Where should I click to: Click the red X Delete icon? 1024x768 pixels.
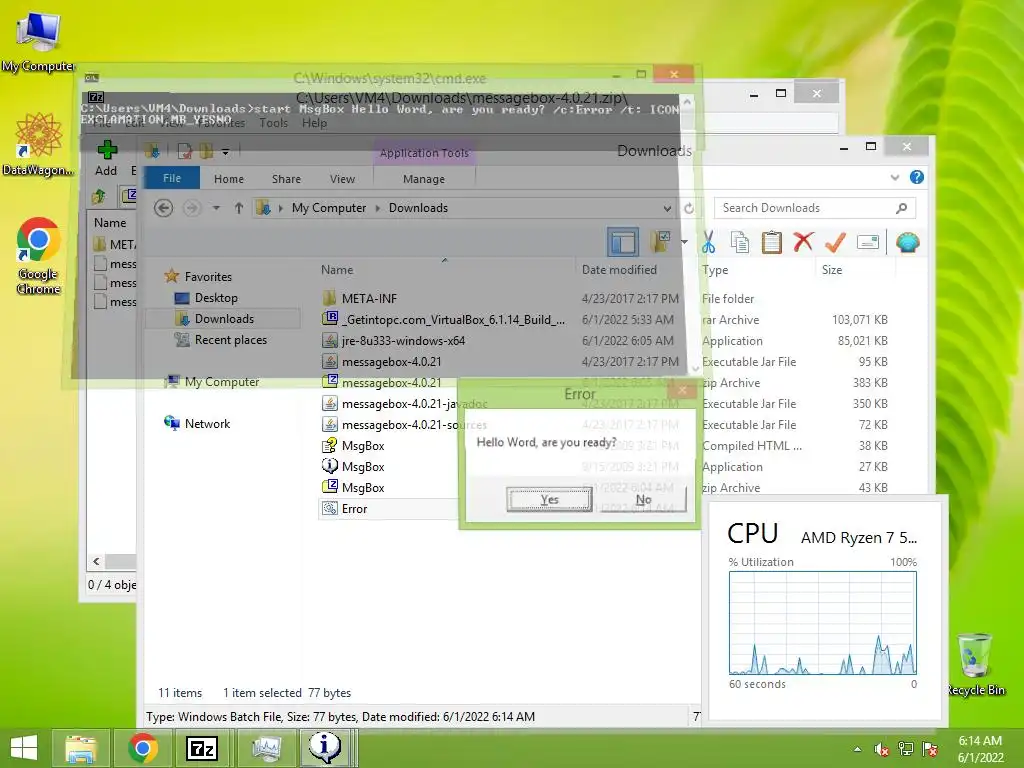[x=803, y=242]
